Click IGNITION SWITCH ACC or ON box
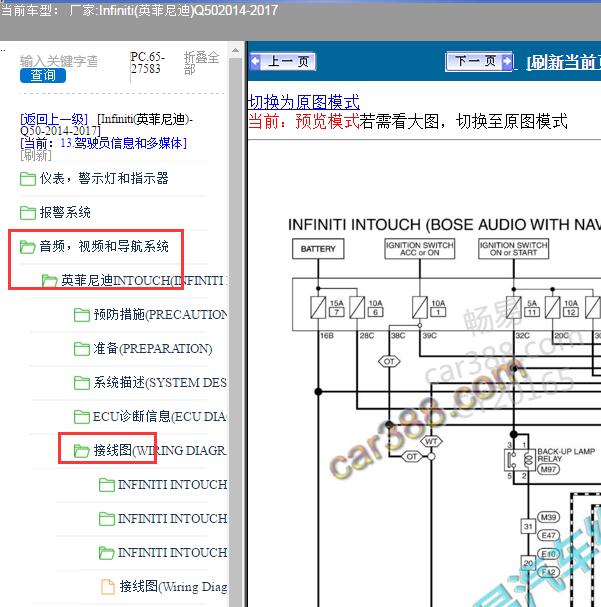The width and height of the screenshot is (601, 607). (x=420, y=249)
